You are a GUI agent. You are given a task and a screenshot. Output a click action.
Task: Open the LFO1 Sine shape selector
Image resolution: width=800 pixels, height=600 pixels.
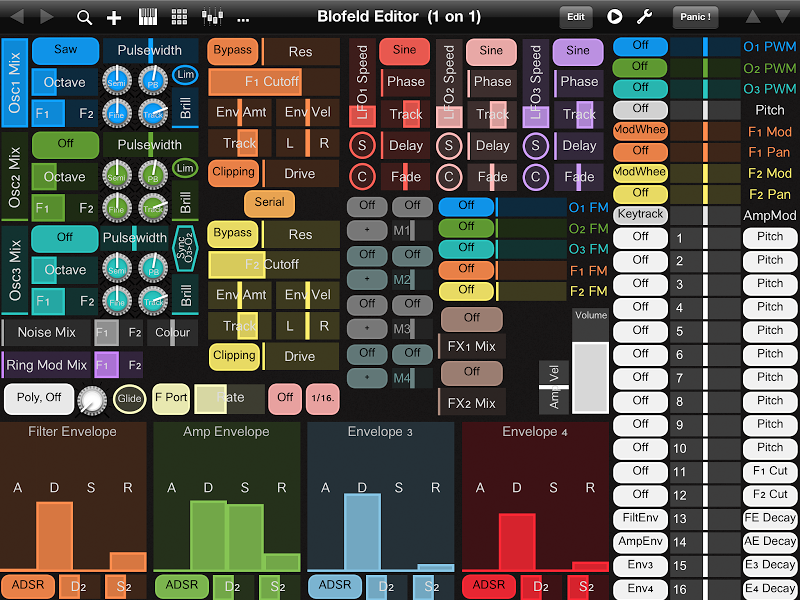click(404, 50)
